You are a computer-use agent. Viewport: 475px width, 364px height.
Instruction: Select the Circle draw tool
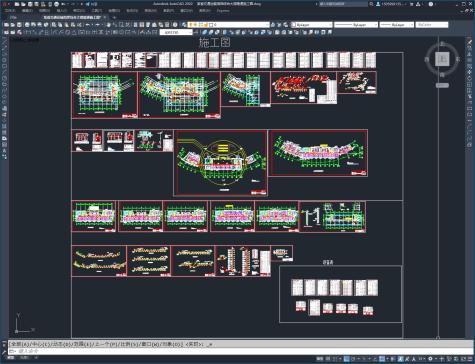point(4,78)
